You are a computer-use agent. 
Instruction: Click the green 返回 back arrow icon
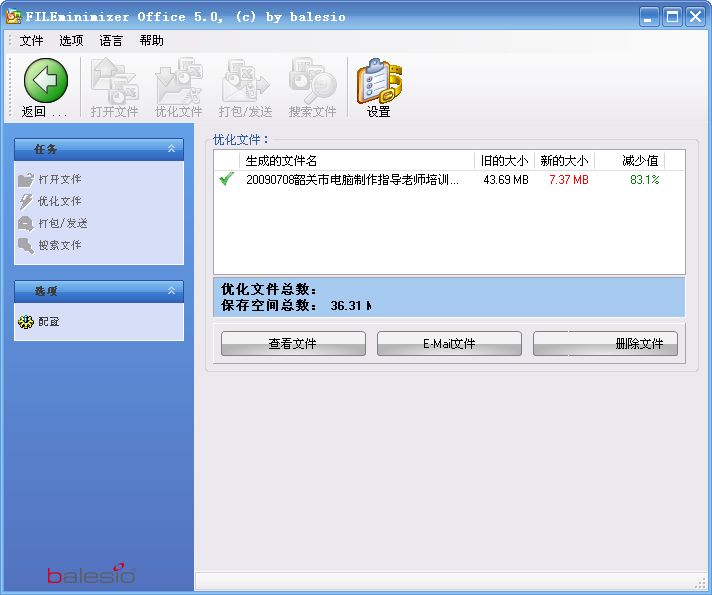45,80
